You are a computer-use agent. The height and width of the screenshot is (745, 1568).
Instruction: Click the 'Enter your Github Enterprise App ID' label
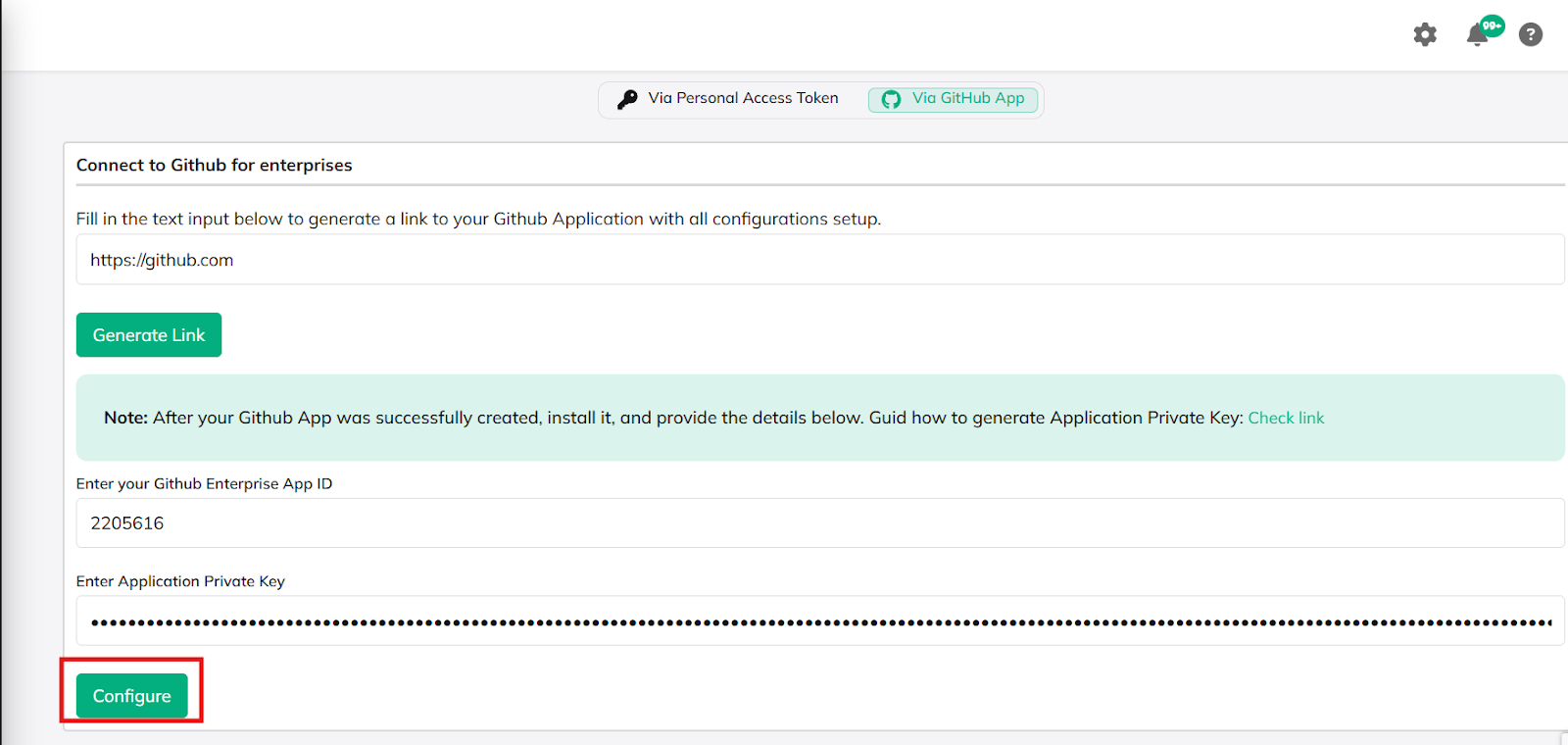[205, 484]
